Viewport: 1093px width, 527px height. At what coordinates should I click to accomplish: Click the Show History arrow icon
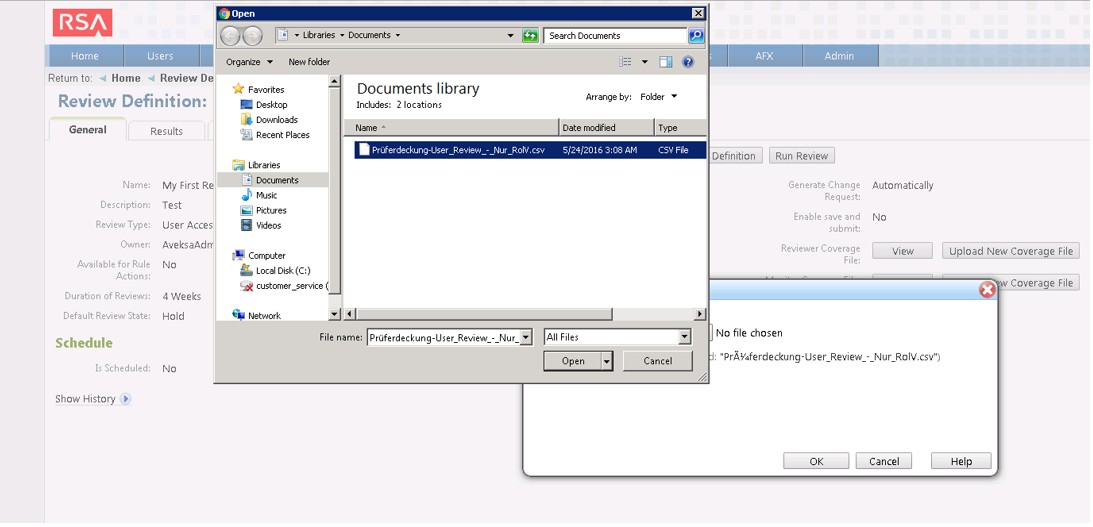[x=125, y=399]
